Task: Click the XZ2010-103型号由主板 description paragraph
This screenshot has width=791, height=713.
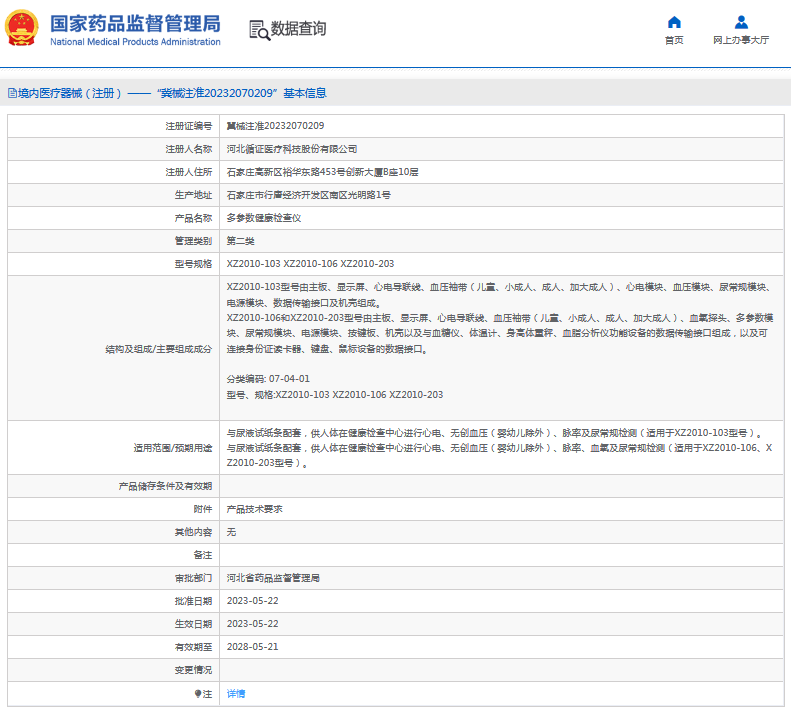Action: point(499,295)
